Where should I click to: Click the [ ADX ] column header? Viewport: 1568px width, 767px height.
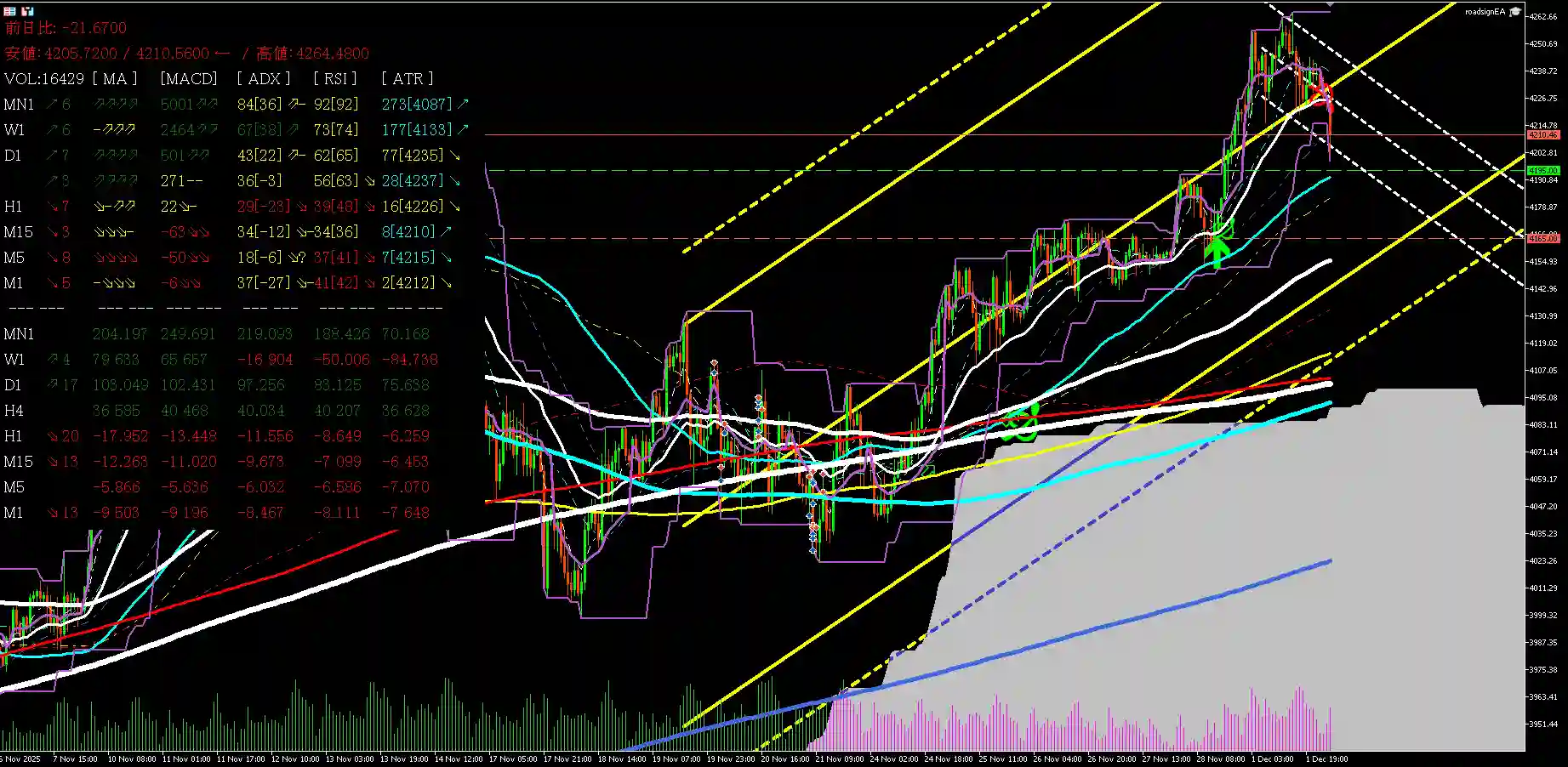tap(263, 79)
